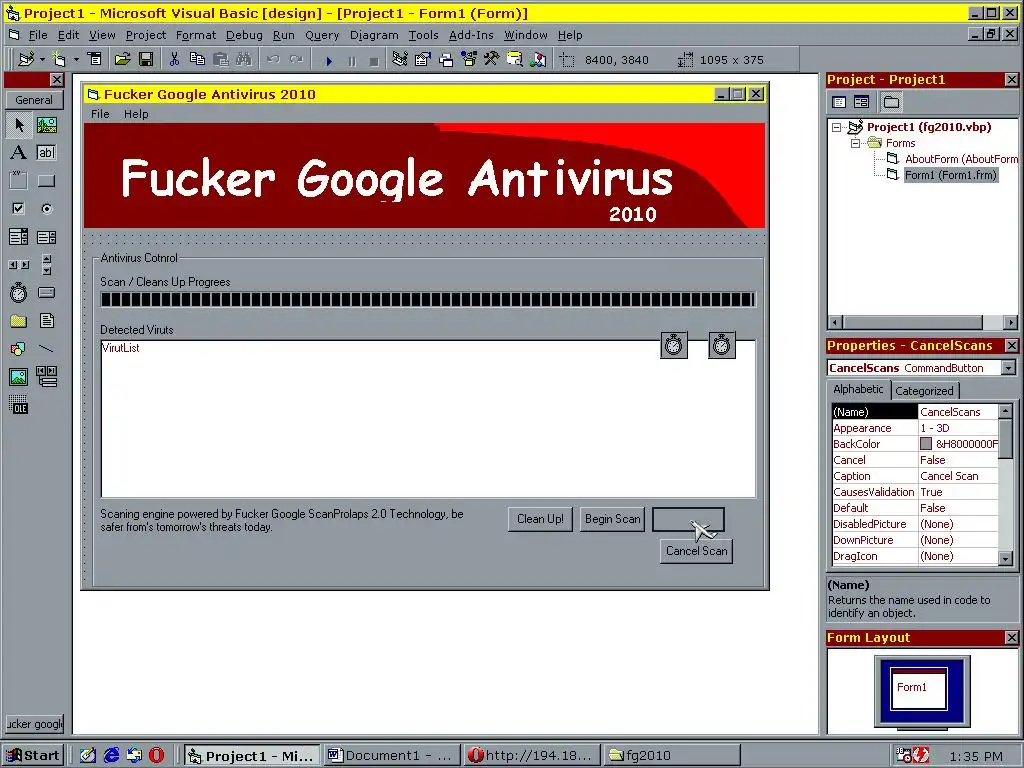This screenshot has height=768, width=1024.
Task: Open the Object Browser from toolbar
Action: click(x=515, y=59)
